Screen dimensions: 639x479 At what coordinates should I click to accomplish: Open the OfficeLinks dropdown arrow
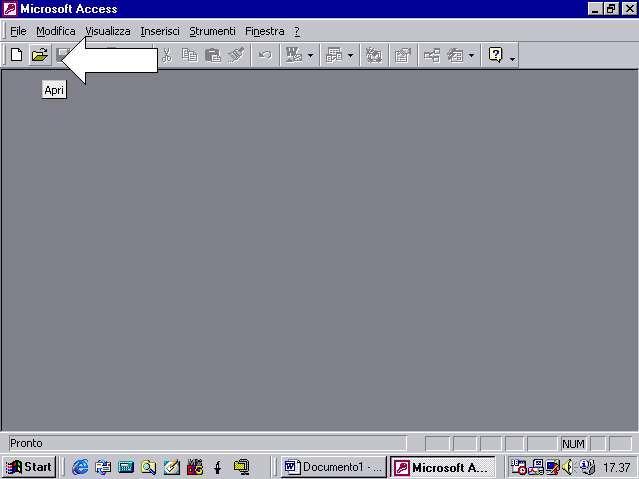coord(310,55)
